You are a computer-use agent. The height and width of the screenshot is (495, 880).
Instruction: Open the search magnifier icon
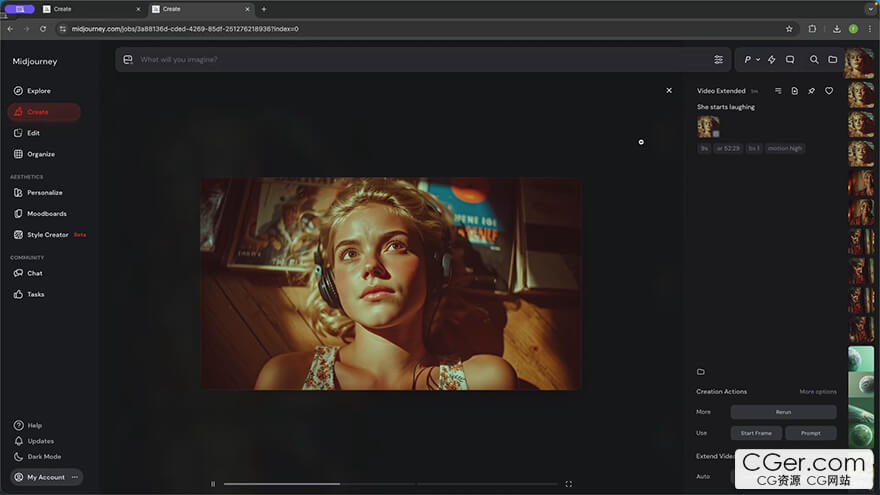pos(814,60)
